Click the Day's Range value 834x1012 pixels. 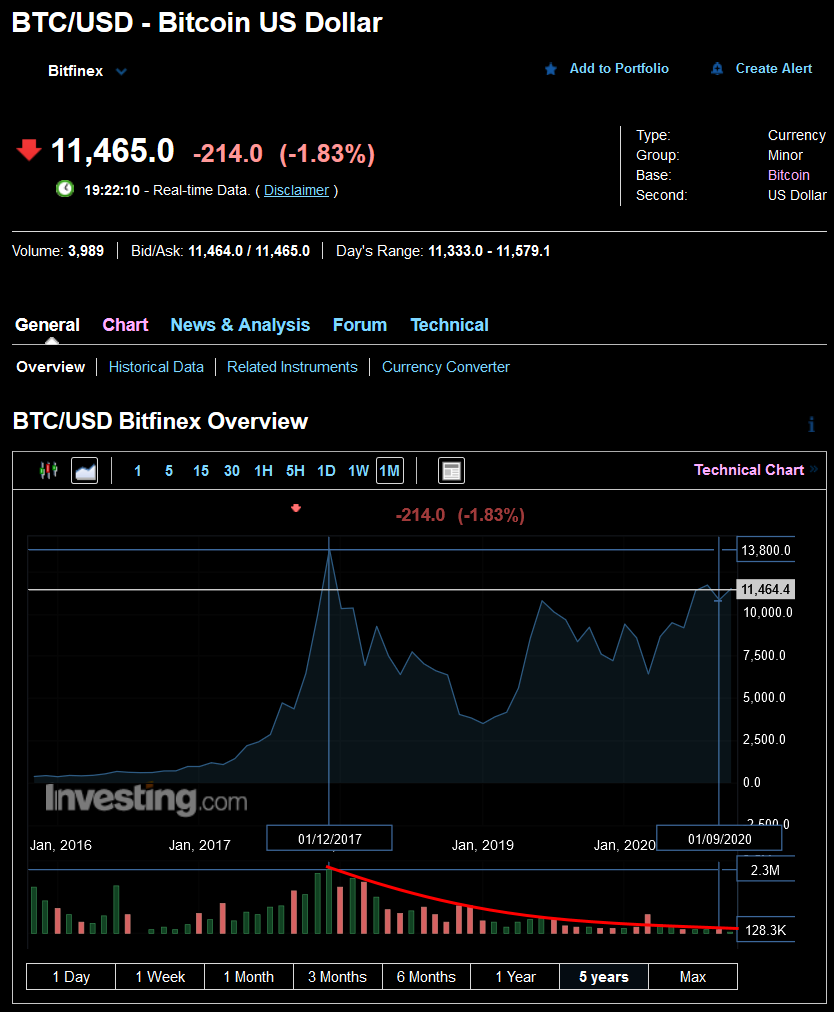click(489, 251)
